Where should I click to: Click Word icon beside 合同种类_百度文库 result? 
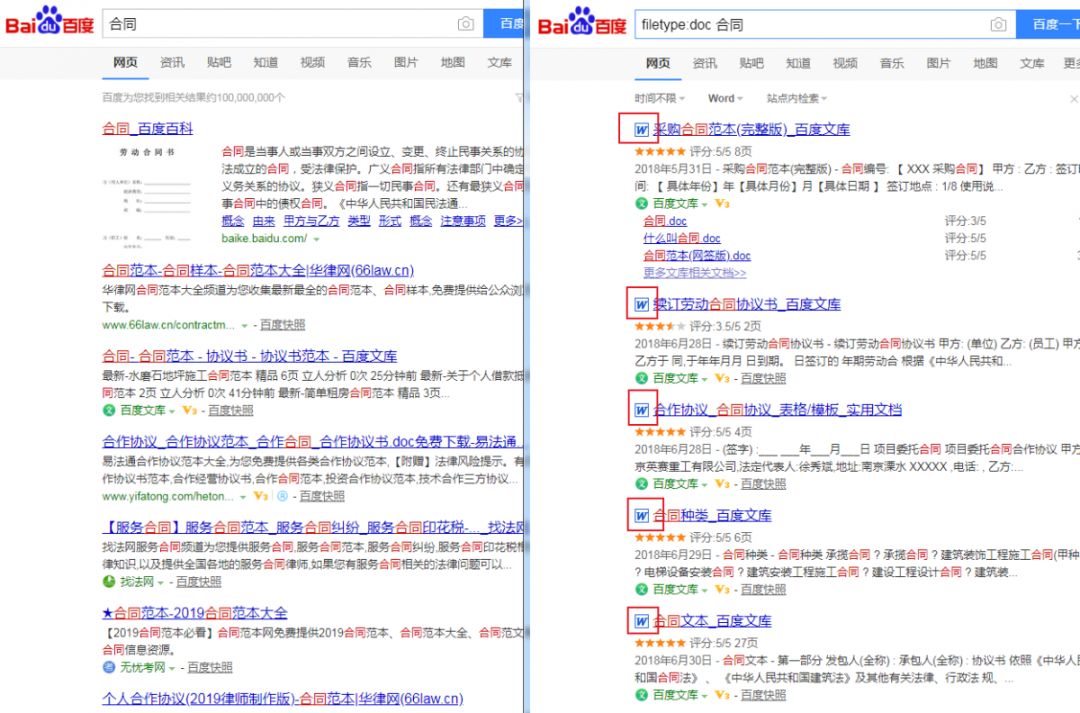(641, 515)
